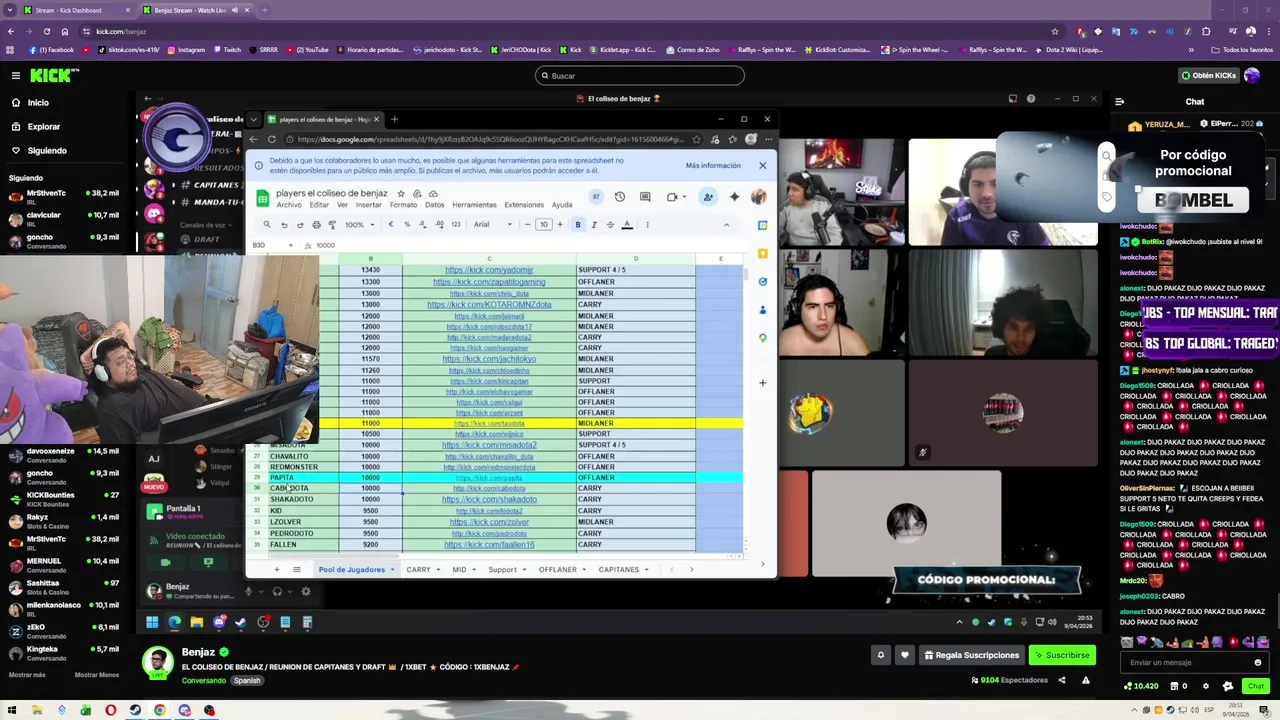Decrease font size minus button
The width and height of the screenshot is (1280, 720).
(529, 225)
